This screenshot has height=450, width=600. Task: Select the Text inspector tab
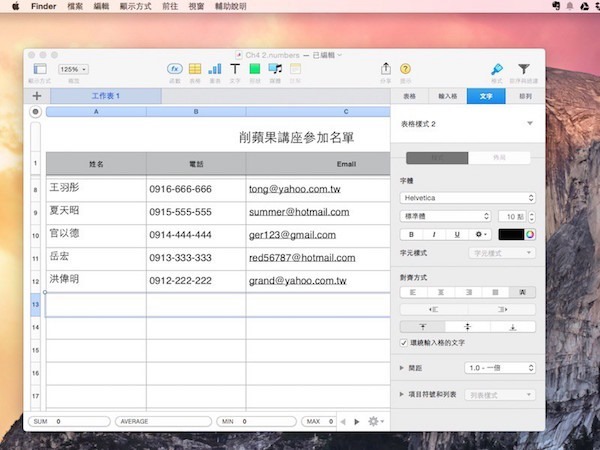pos(486,96)
